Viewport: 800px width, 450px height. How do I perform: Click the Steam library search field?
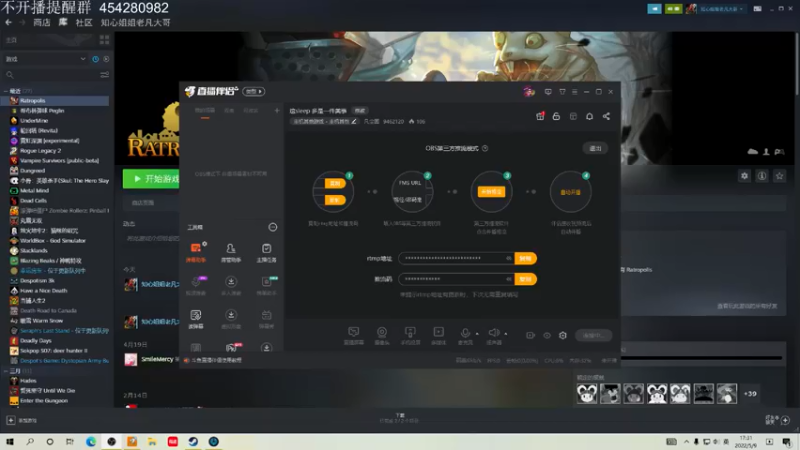coord(51,75)
